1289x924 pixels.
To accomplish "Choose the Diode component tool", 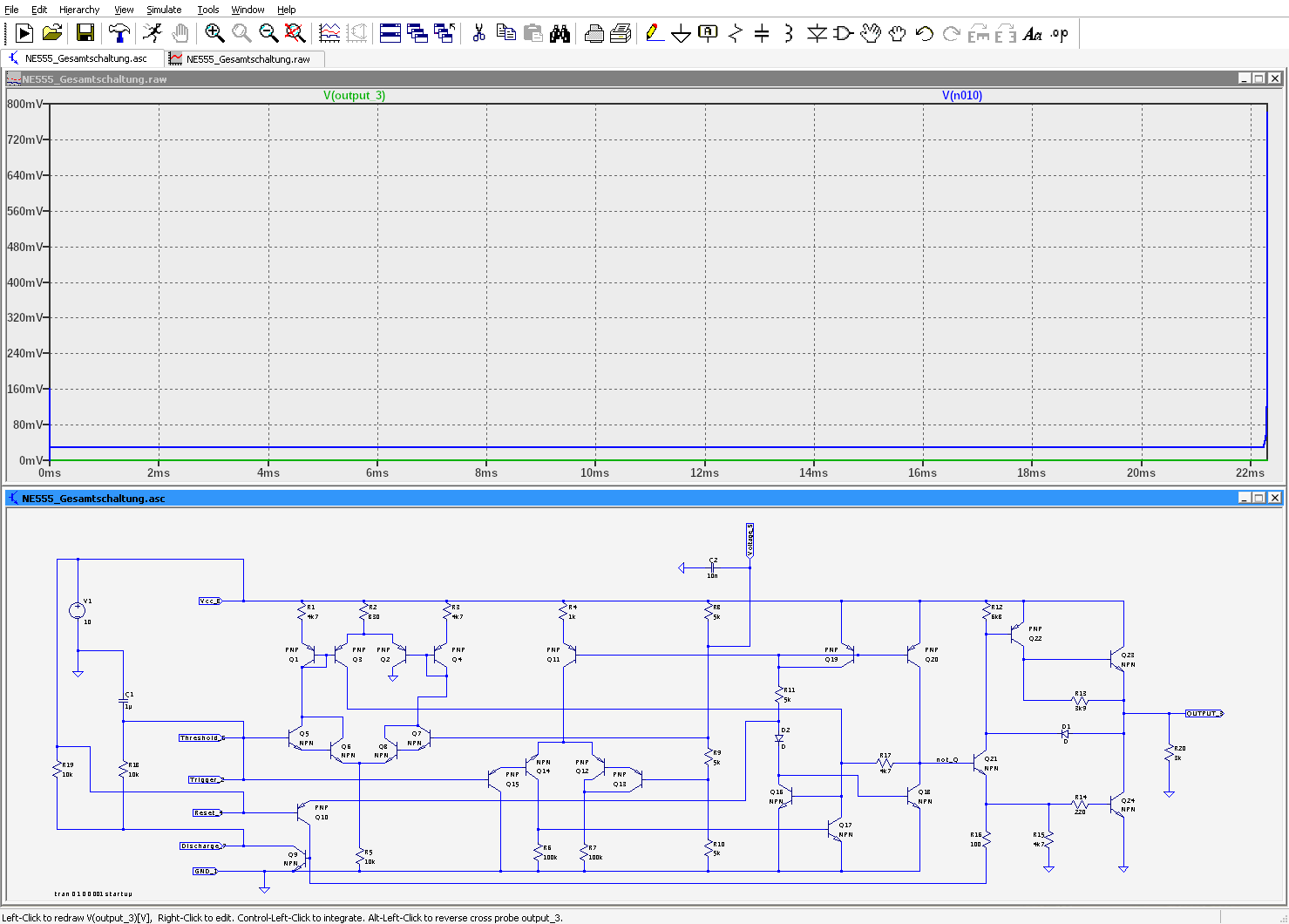I will (x=817, y=33).
